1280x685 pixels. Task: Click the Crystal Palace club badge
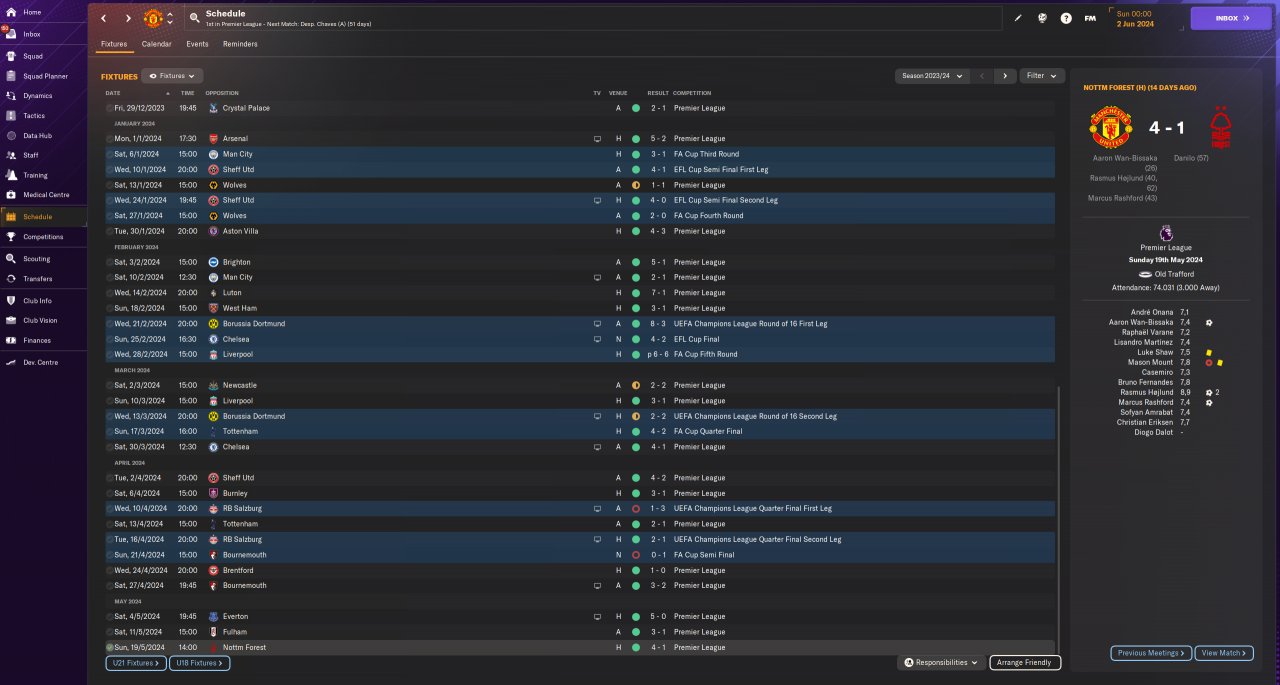point(213,108)
